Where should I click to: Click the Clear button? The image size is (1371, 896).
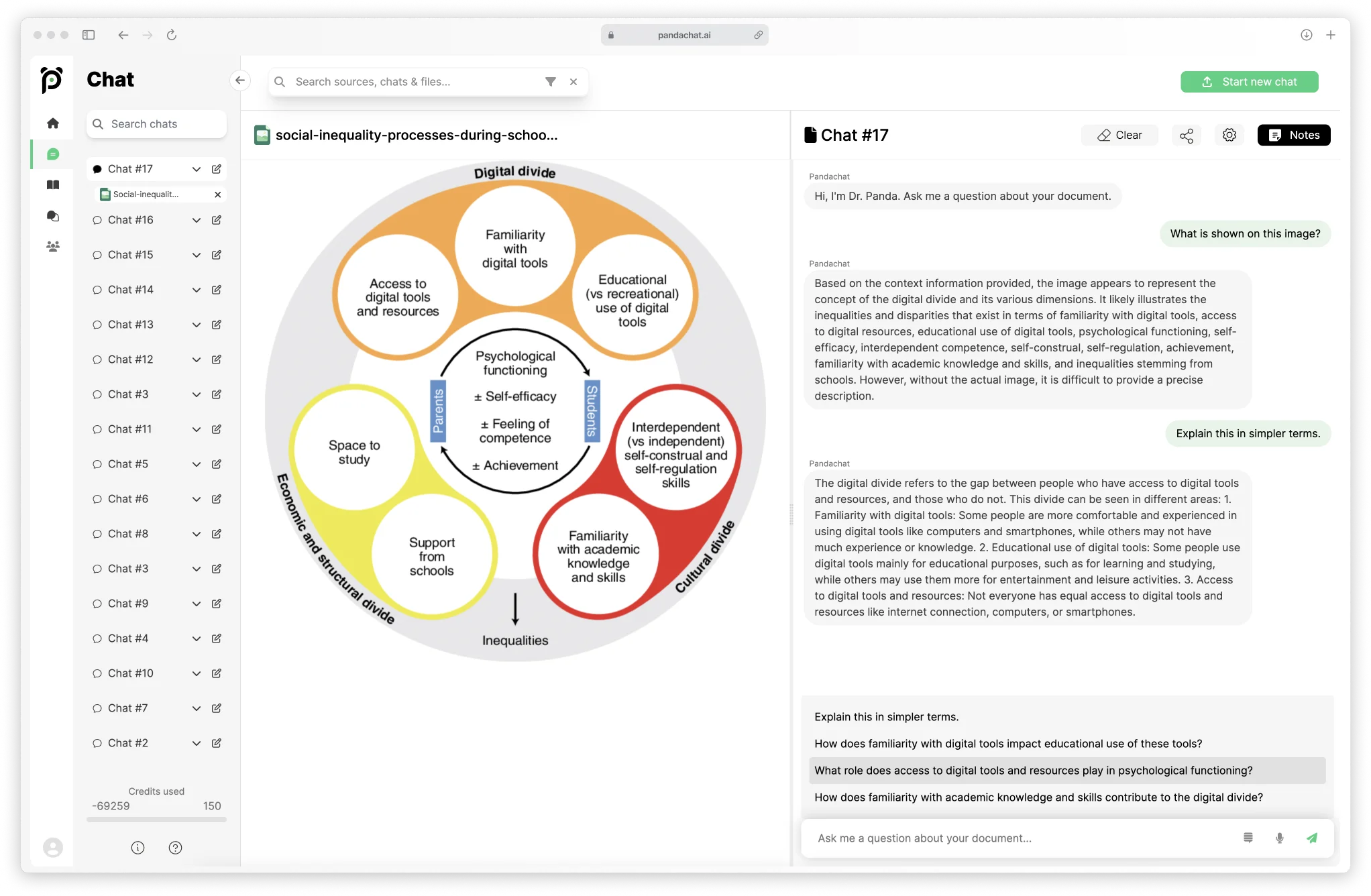(1119, 135)
